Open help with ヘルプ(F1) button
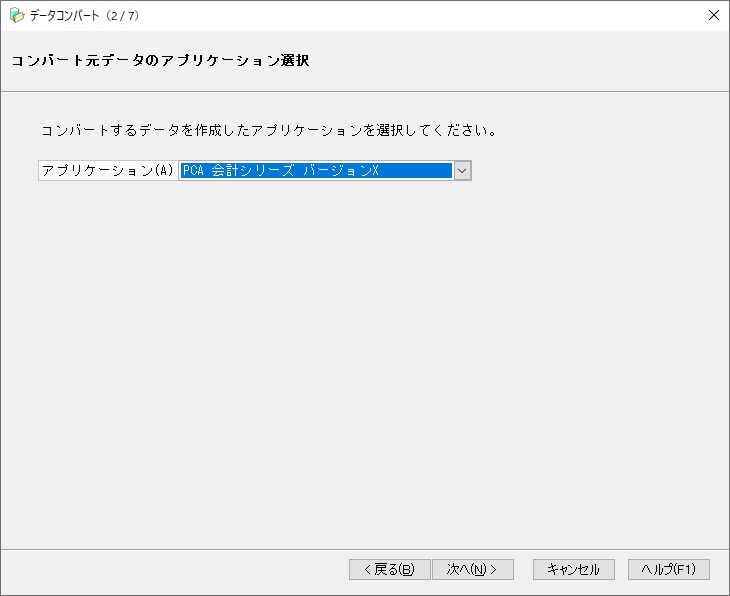 tap(668, 569)
